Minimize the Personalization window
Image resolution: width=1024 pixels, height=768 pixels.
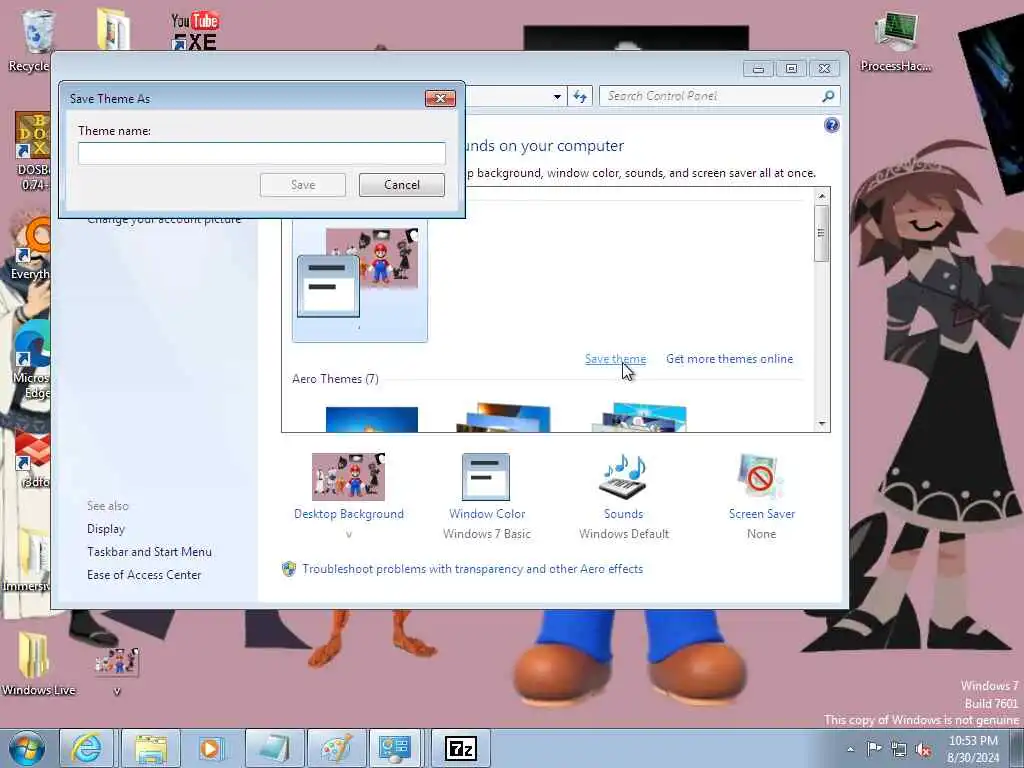[x=758, y=69]
